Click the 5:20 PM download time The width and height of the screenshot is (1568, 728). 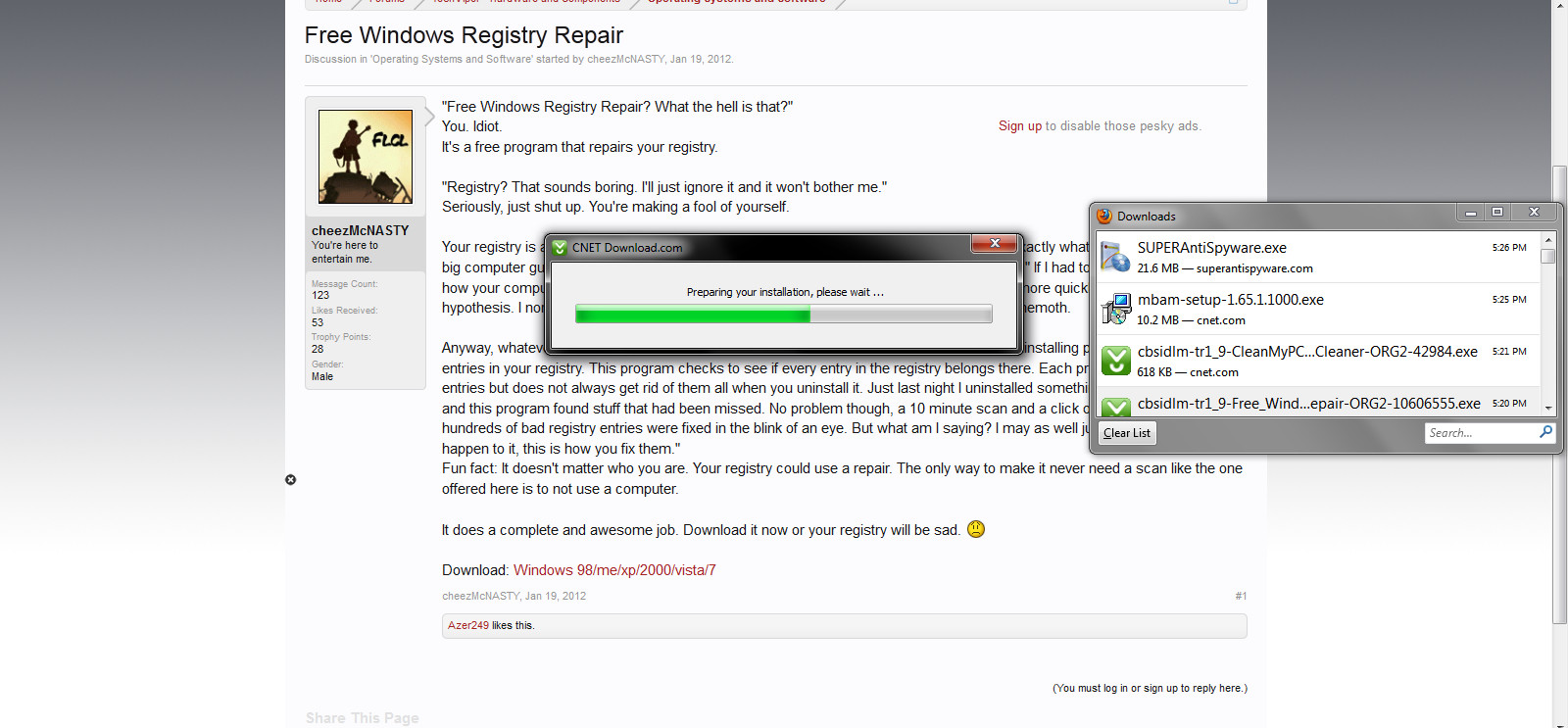(1509, 404)
